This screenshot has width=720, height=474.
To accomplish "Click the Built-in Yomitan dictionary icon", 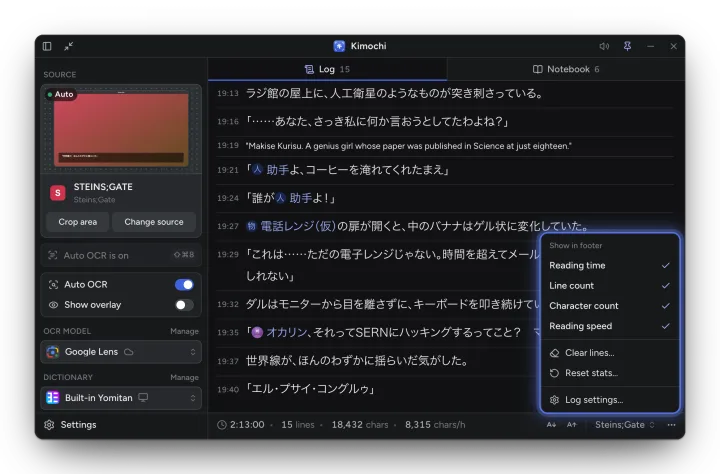I will 53,398.
